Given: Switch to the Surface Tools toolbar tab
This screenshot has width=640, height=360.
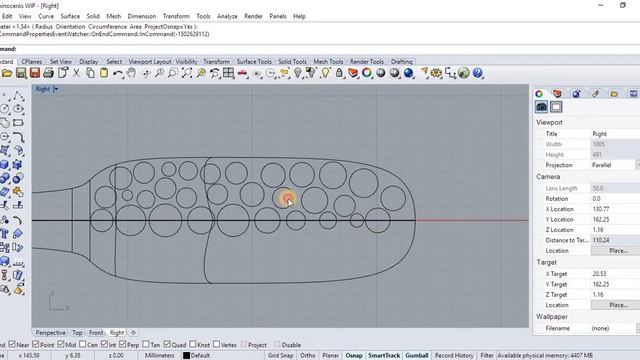Looking at the screenshot, I should pyautogui.click(x=254, y=62).
